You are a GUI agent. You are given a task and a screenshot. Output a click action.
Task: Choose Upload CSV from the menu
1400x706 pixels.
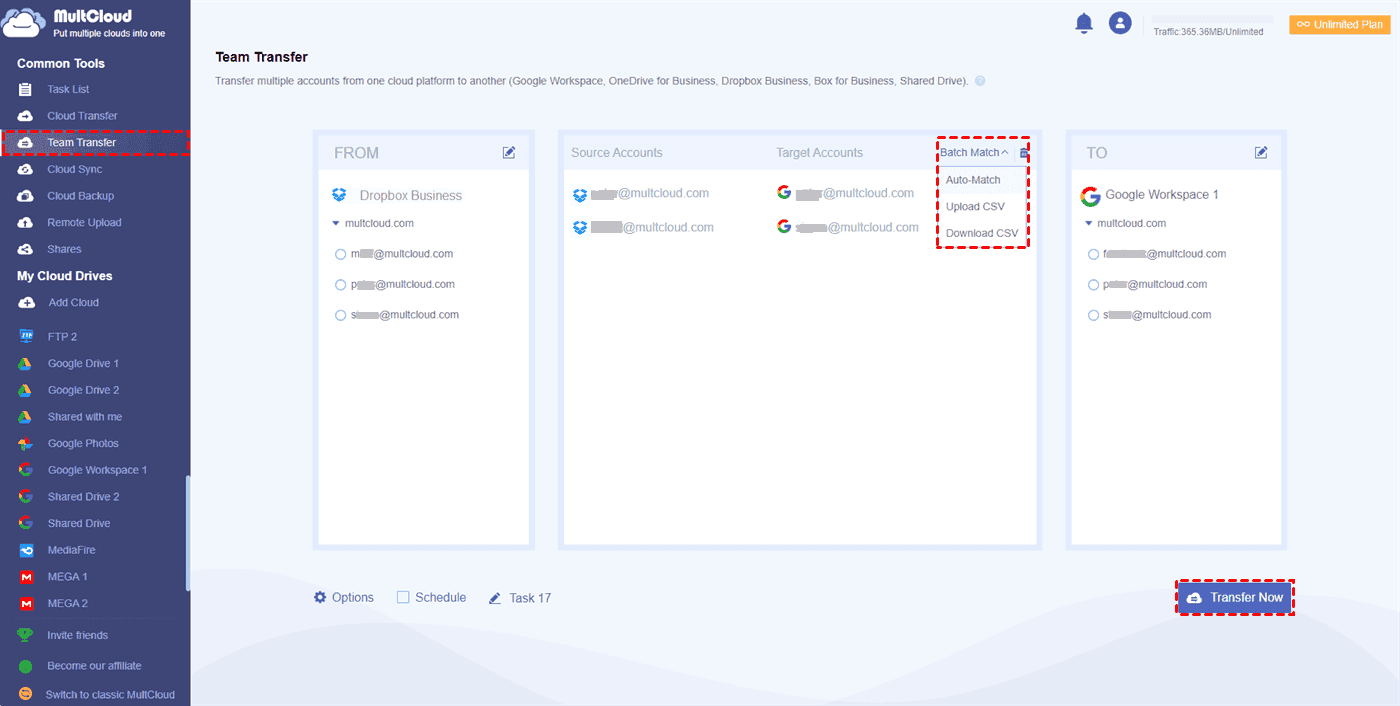tap(975, 207)
